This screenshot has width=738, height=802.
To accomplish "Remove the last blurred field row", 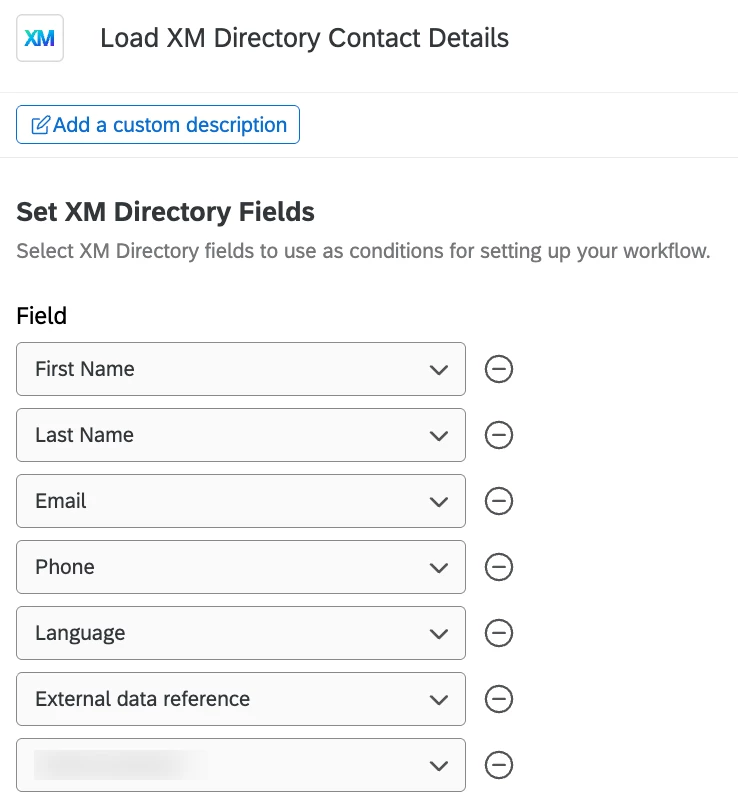I will 499,765.
